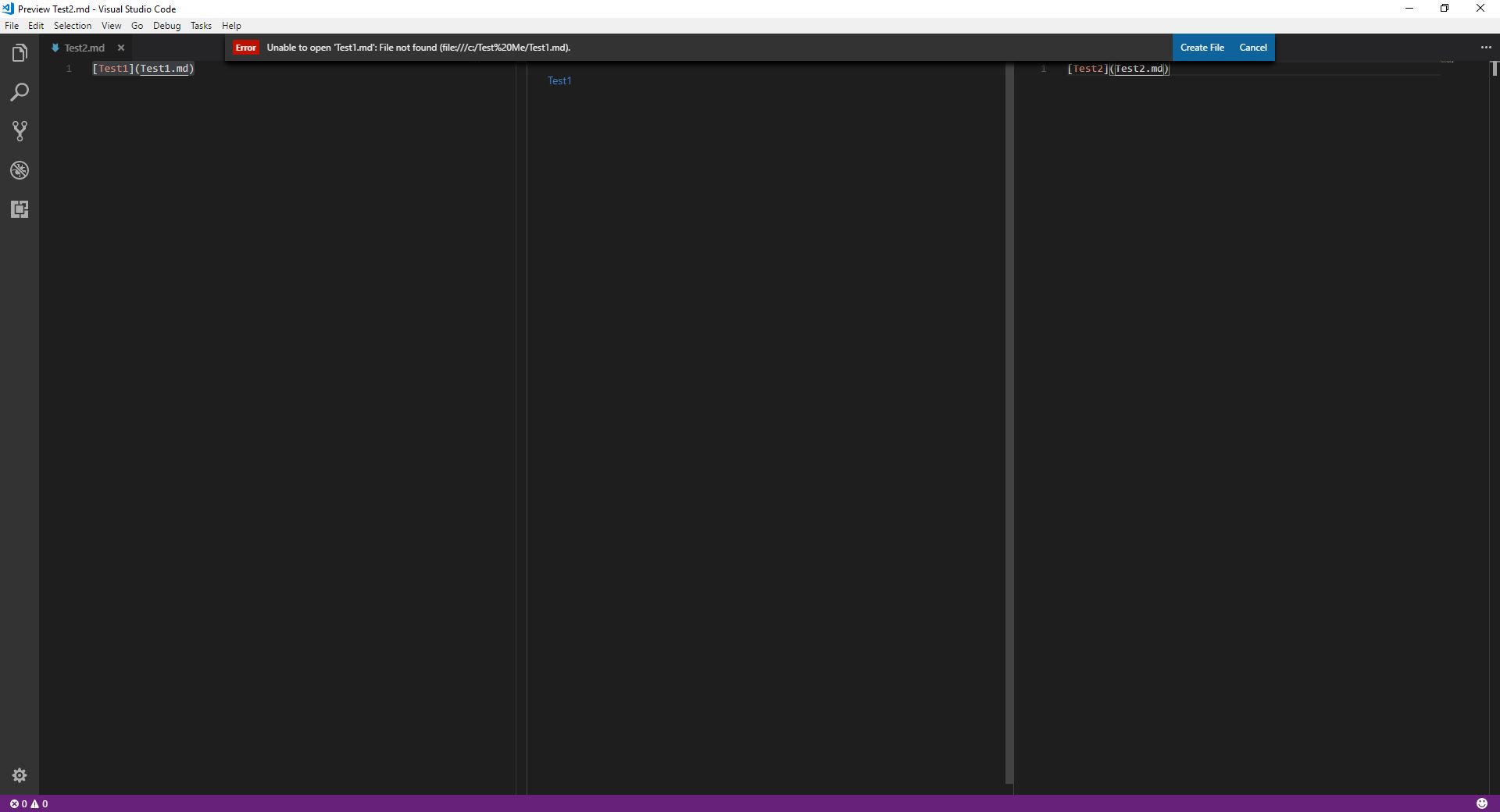Open the More Actions ellipsis menu
1500x812 pixels.
1486,47
